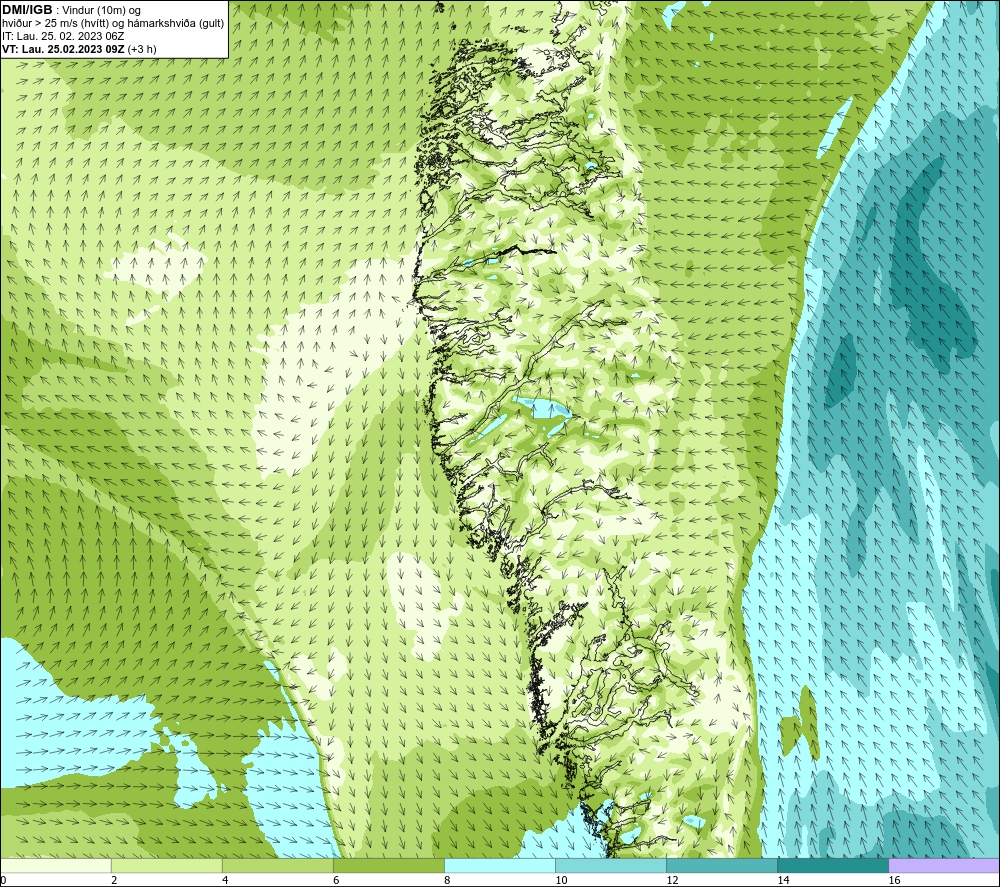1000x887 pixels.
Task: Click the 'VT: Lau. 25.02.2023 09Z (+3 h)' line
Action: (79, 49)
